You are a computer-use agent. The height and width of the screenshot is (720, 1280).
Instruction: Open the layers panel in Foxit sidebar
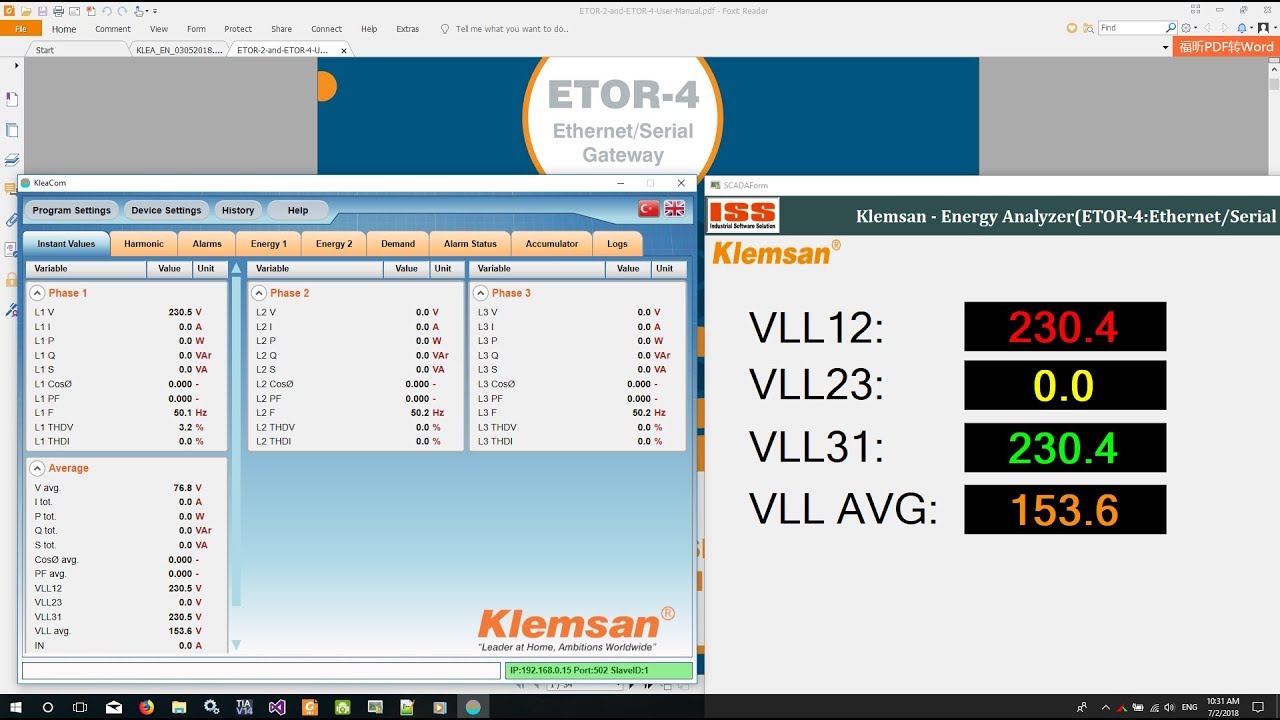pyautogui.click(x=12, y=160)
